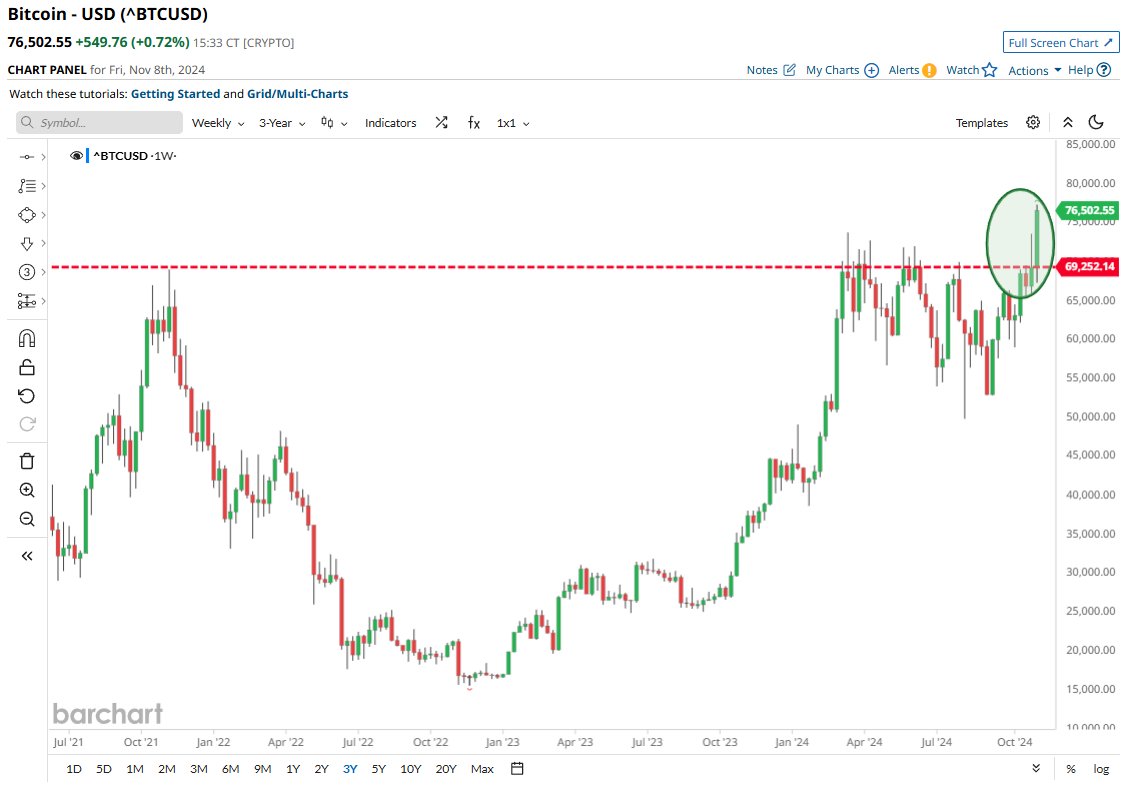The width and height of the screenshot is (1129, 791).
Task: Select the 10Y range
Action: [410, 769]
